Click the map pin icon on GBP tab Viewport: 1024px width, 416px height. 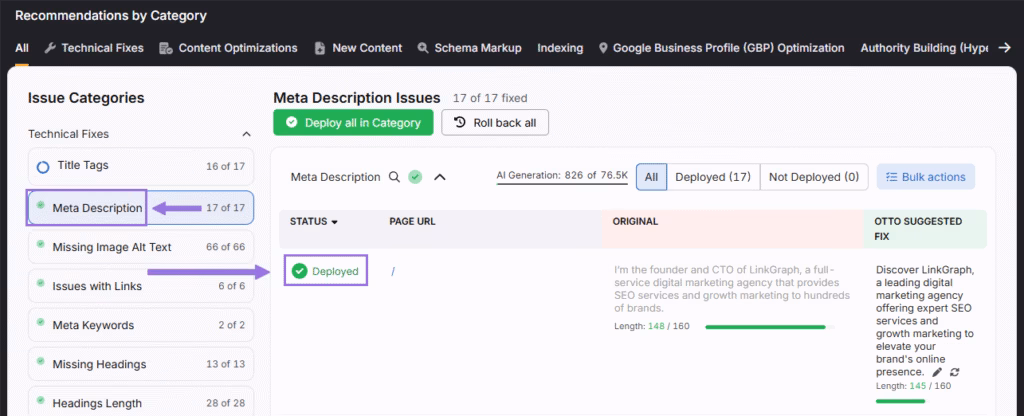602,48
